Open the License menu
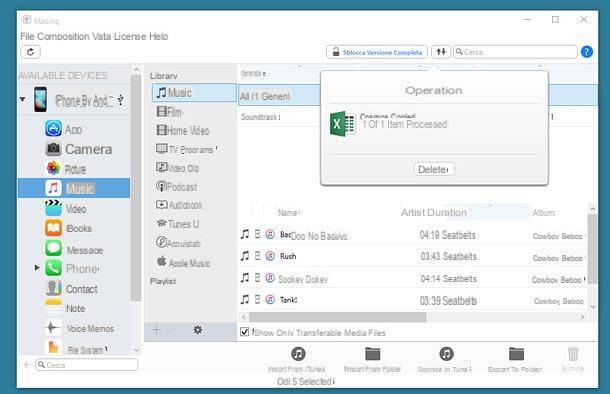The height and width of the screenshot is (394, 610). 130,37
